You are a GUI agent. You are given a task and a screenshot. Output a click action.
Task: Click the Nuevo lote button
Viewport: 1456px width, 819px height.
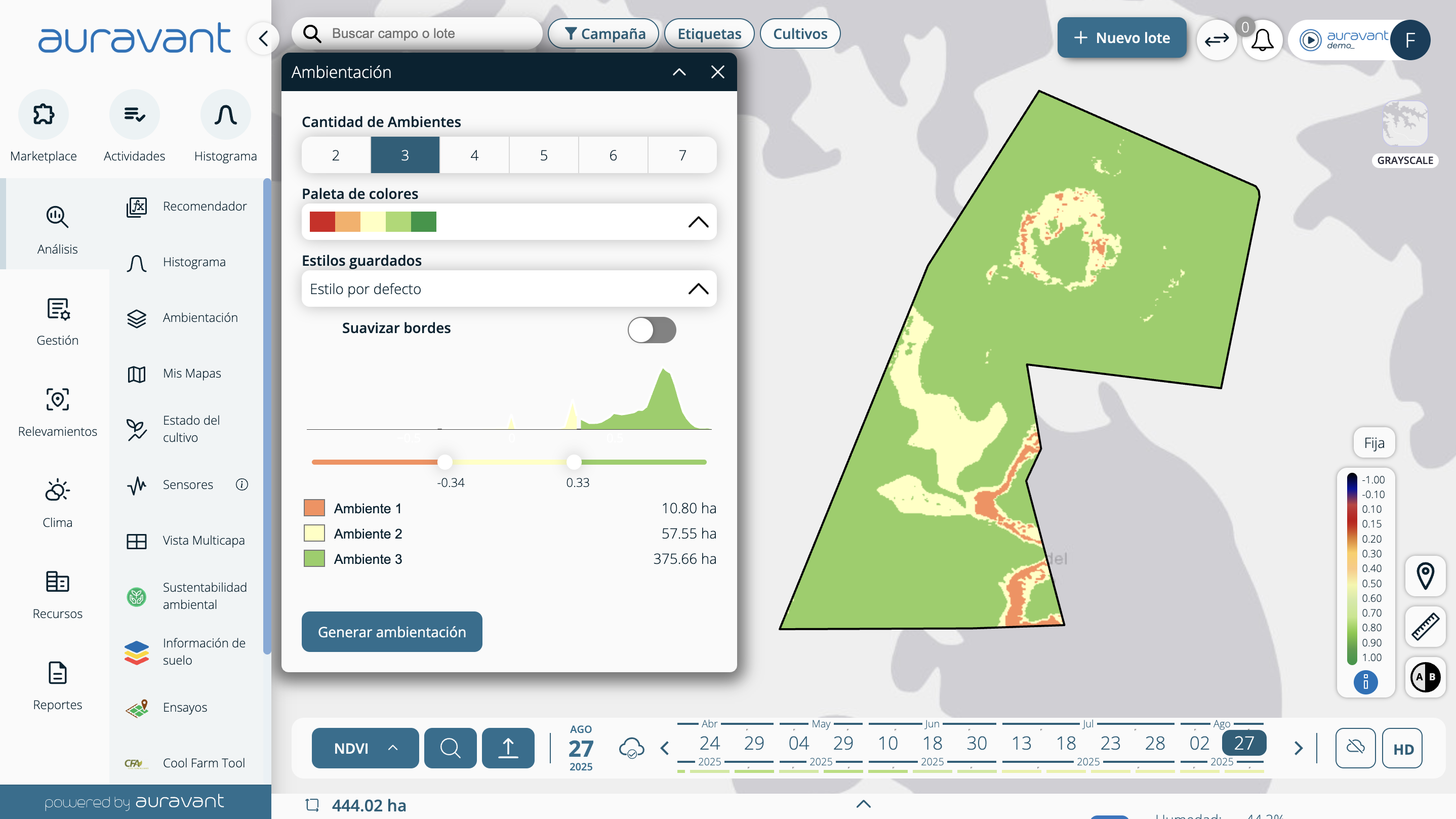tap(1121, 38)
